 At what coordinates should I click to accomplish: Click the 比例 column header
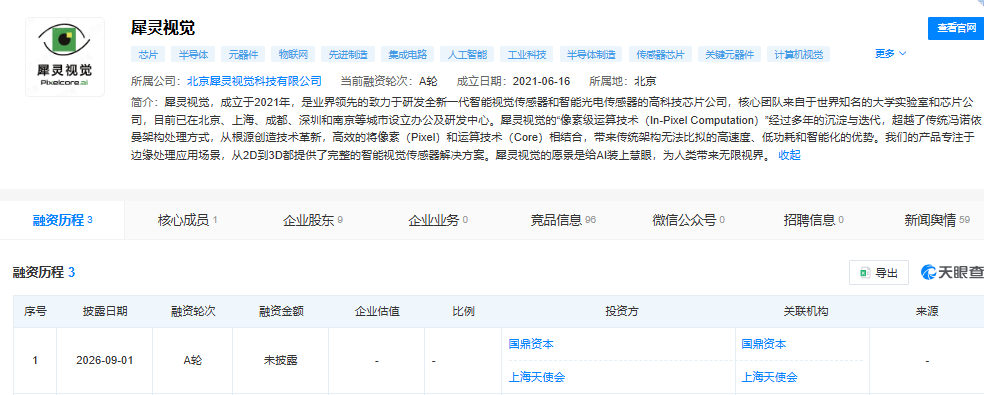click(463, 311)
